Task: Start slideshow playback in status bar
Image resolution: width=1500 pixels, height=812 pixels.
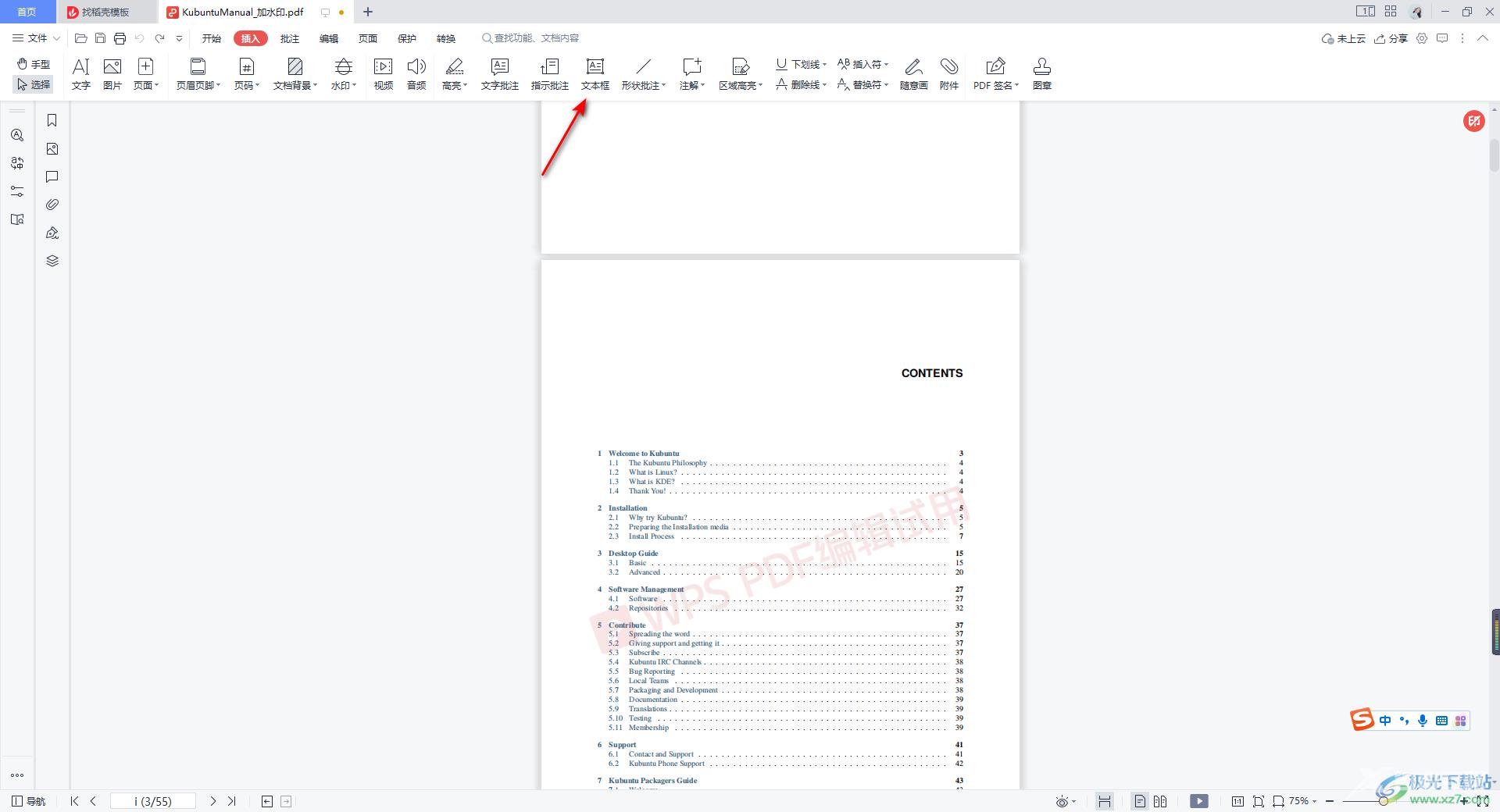Action: point(1199,801)
